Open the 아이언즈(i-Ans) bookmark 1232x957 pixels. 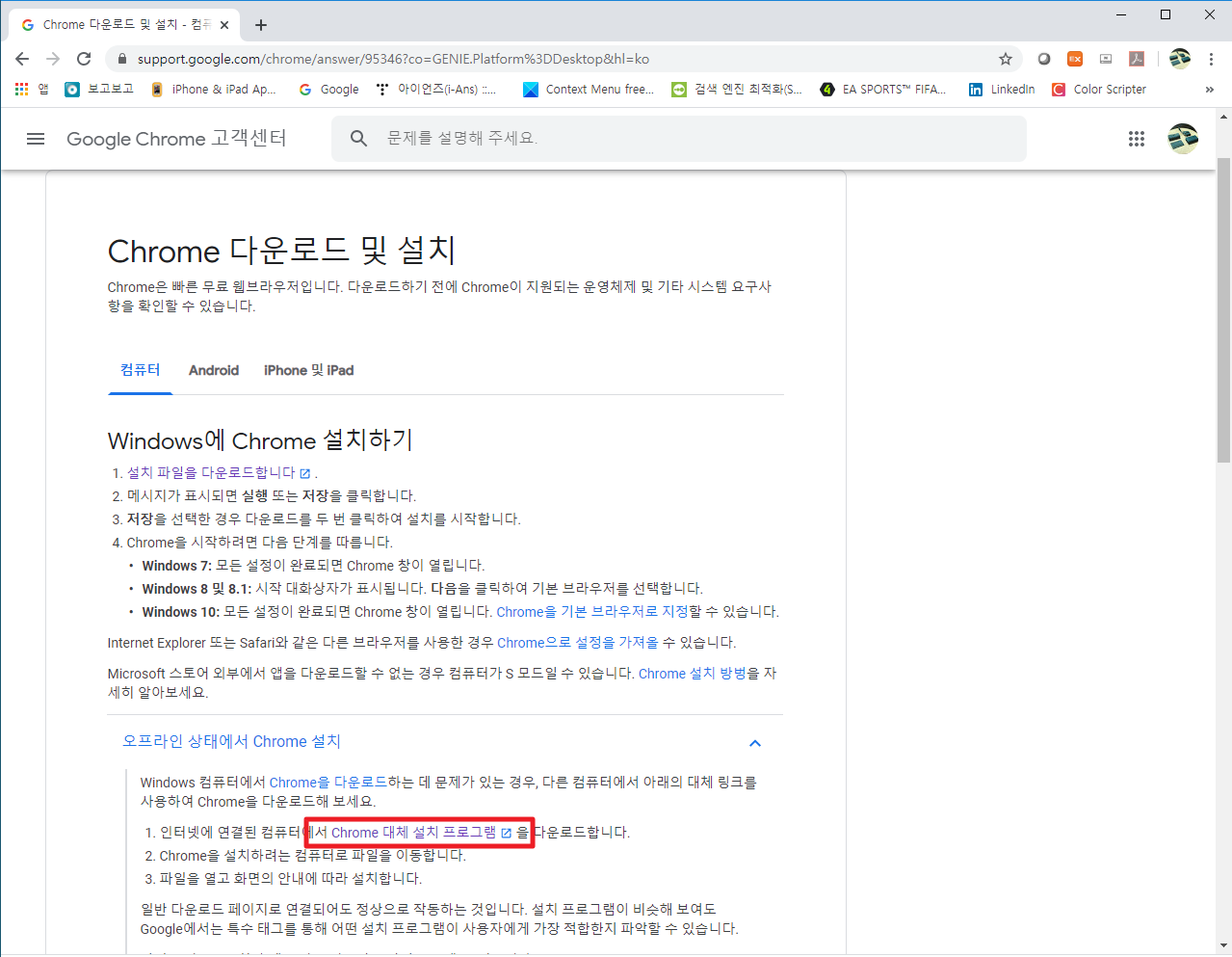pyautogui.click(x=436, y=89)
